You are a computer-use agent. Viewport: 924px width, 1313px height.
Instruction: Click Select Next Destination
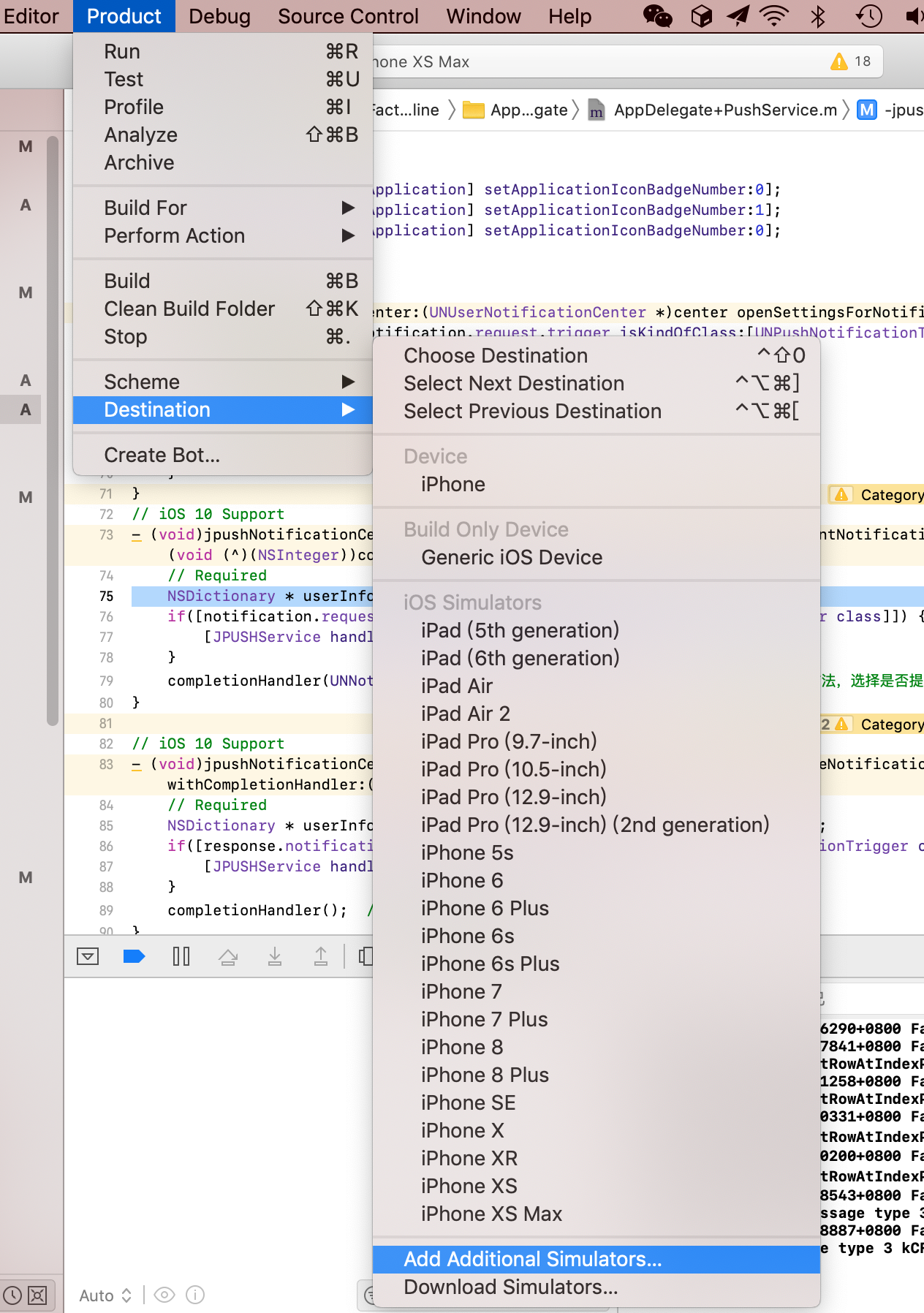point(597,383)
